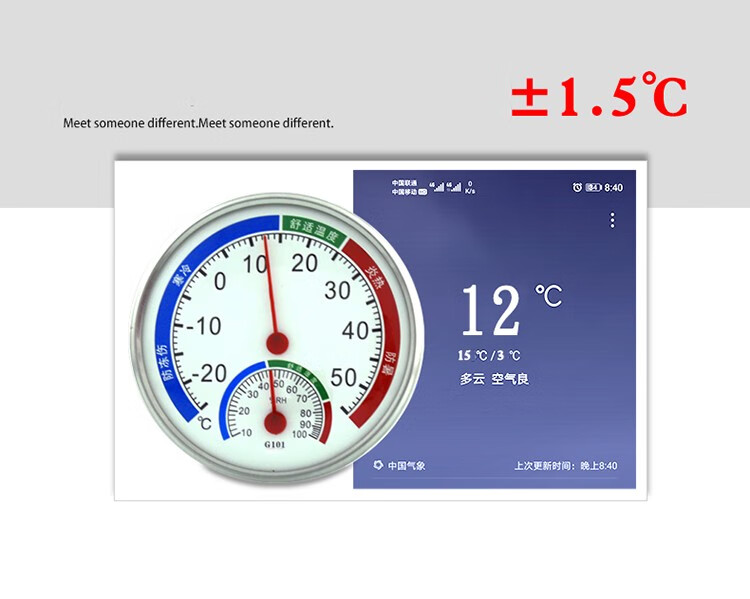
Task: Click the 8:40 clock in status bar
Action: (613, 188)
